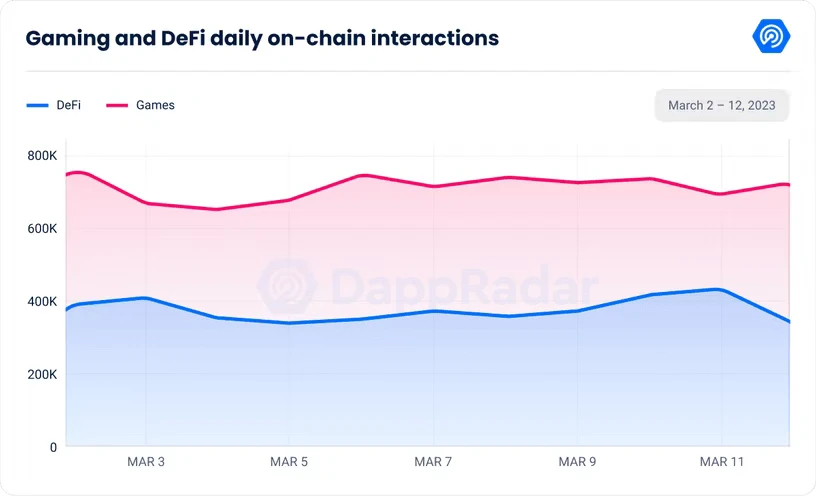Click the 400K y-axis label

[x=42, y=301]
